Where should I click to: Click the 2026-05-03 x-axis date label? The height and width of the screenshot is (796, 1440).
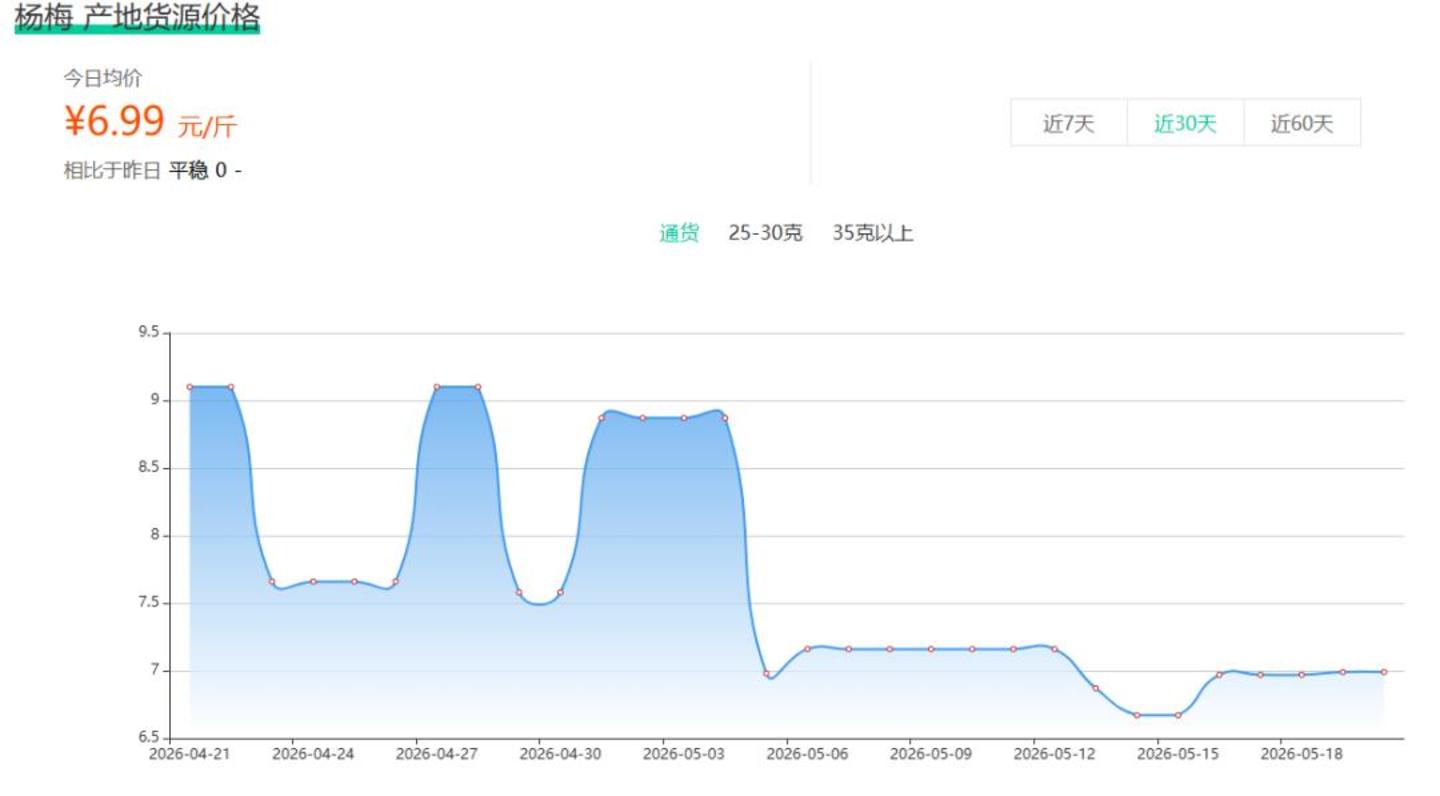click(x=684, y=755)
